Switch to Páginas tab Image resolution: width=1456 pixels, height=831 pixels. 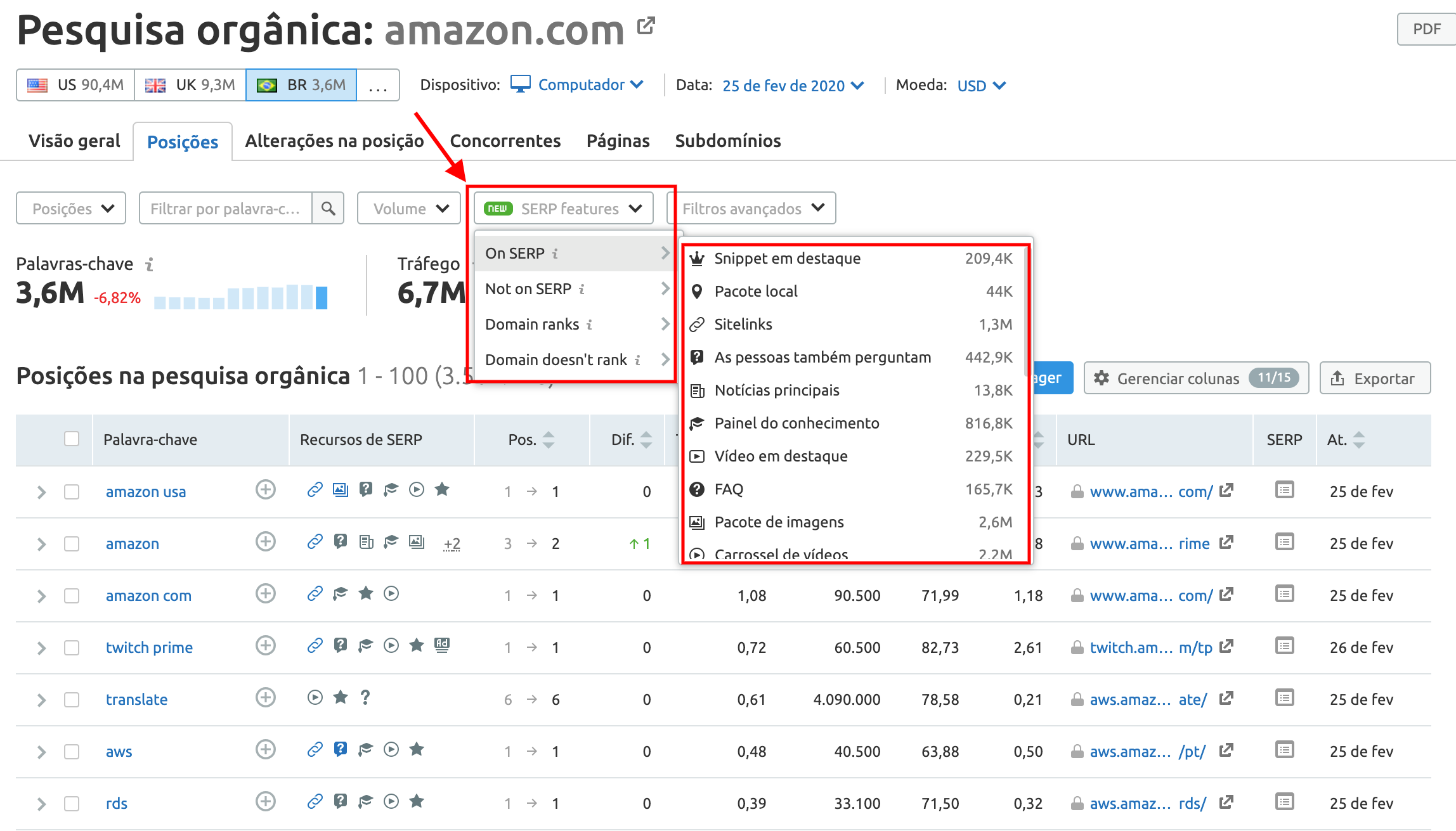pyautogui.click(x=618, y=141)
